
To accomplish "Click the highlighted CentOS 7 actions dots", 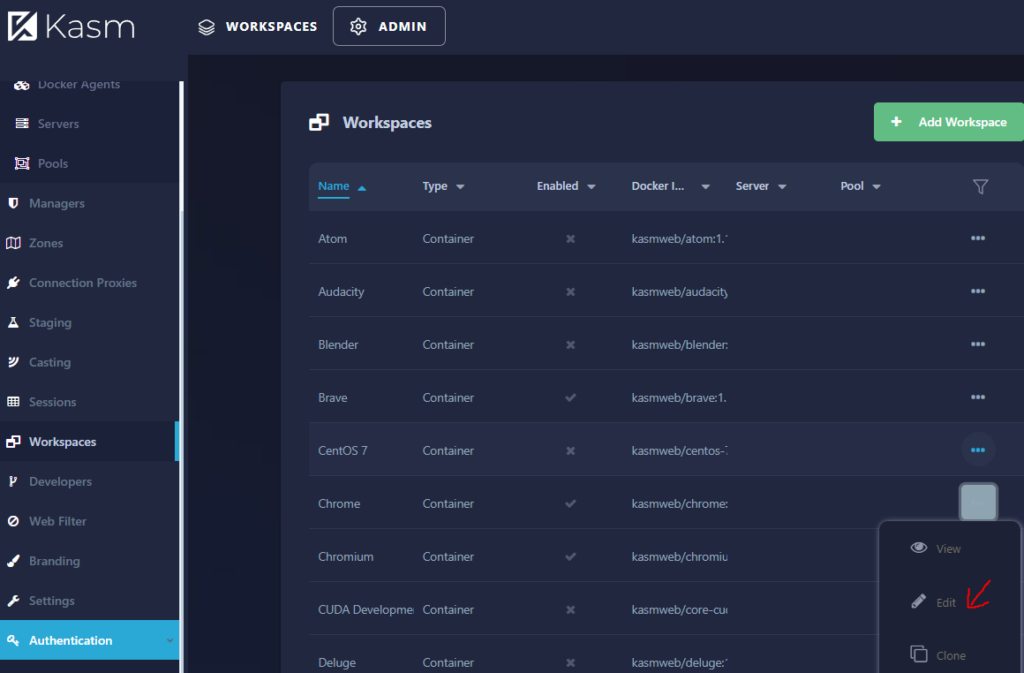I will coord(978,450).
